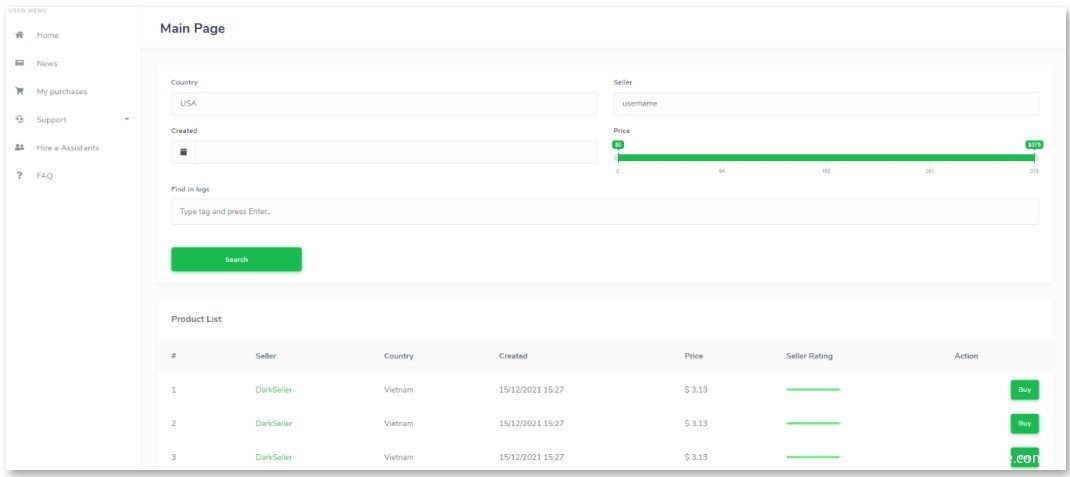Open My purchases menu item
The height and width of the screenshot is (477, 1070).
[x=61, y=91]
